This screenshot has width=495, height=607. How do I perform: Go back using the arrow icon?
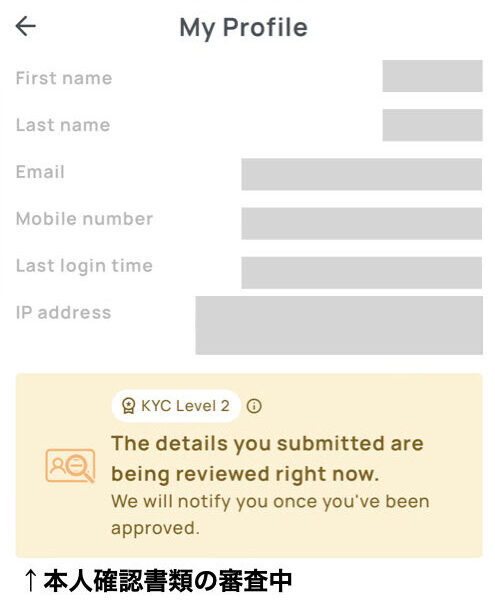(26, 26)
